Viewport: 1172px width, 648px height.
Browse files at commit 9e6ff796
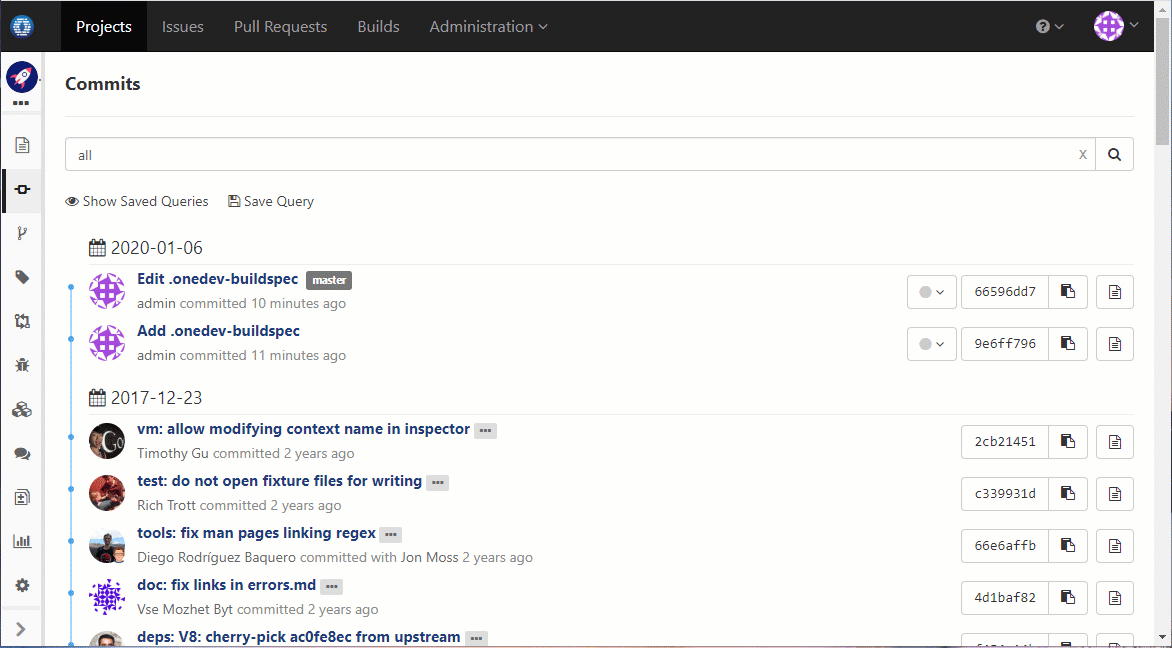[1115, 344]
